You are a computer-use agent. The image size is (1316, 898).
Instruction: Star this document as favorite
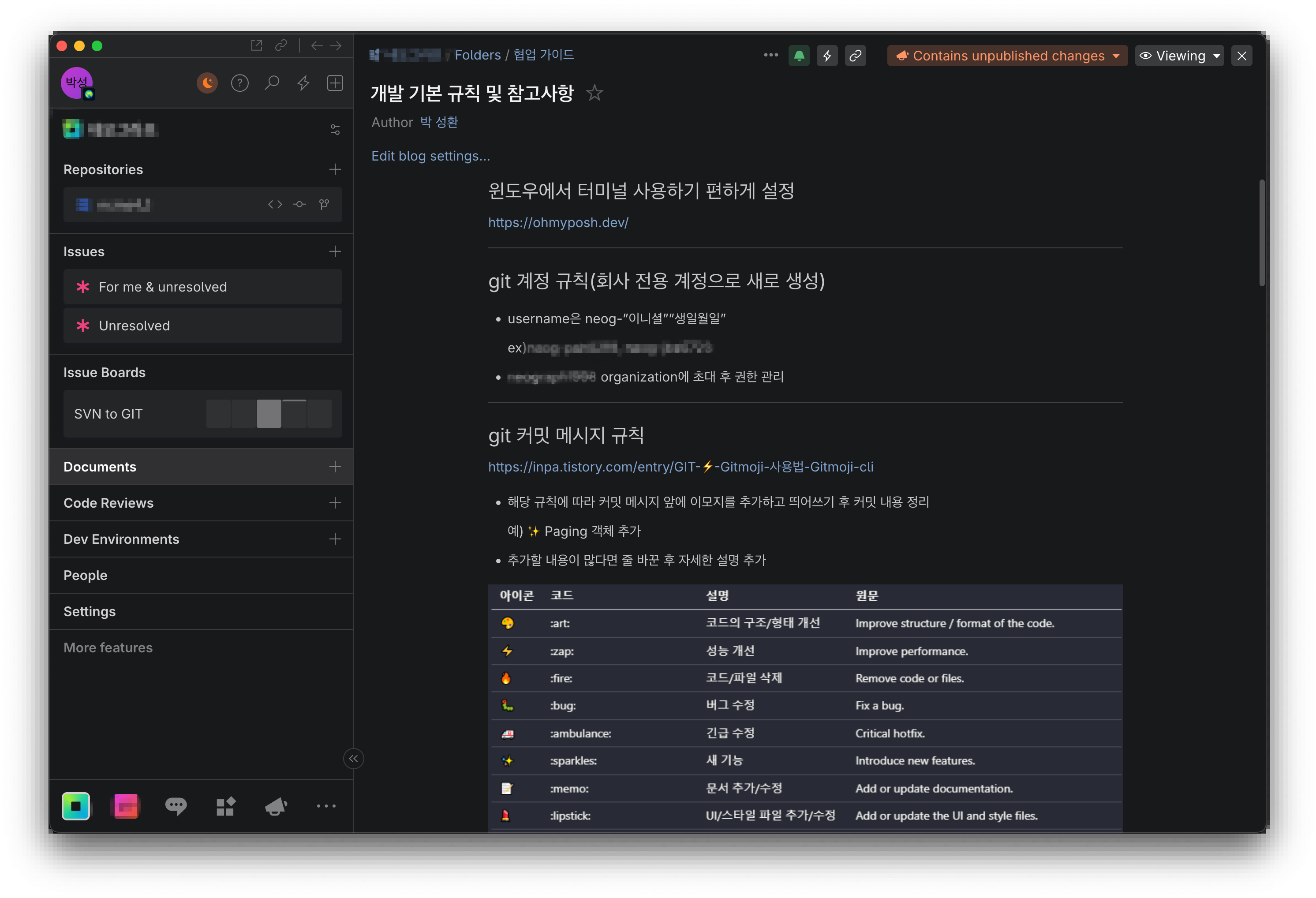pos(594,92)
